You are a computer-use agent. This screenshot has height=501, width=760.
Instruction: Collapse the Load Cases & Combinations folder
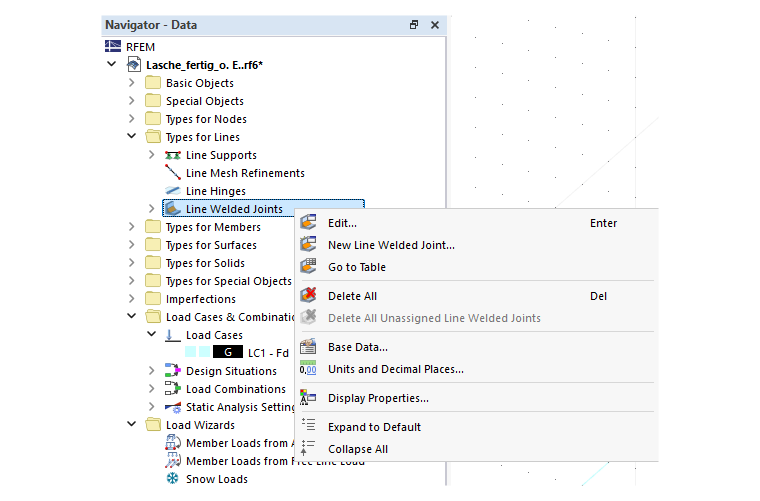point(131,316)
